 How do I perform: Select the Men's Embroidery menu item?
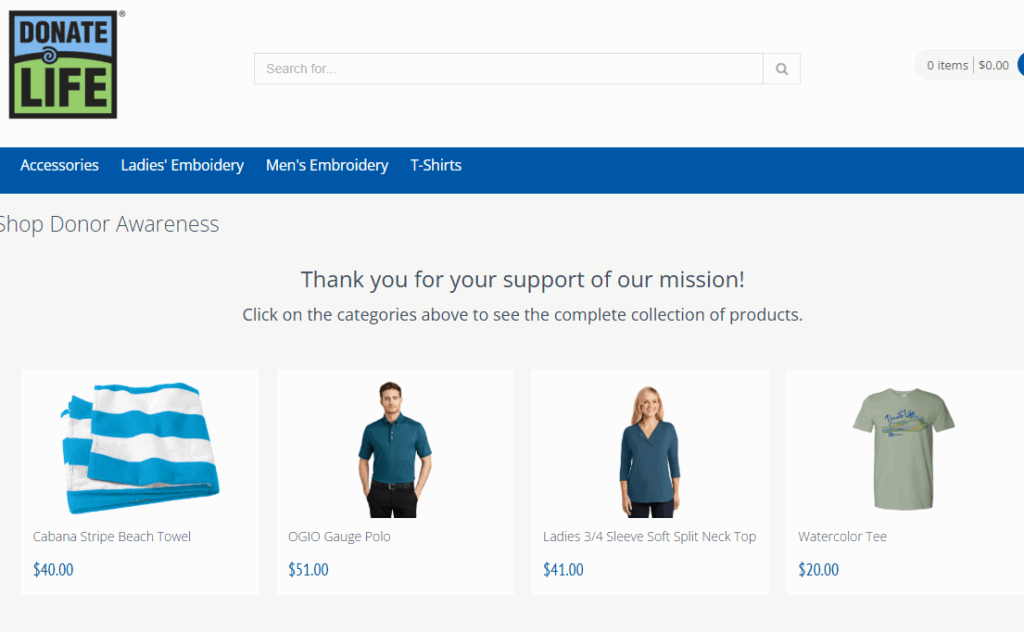point(327,166)
